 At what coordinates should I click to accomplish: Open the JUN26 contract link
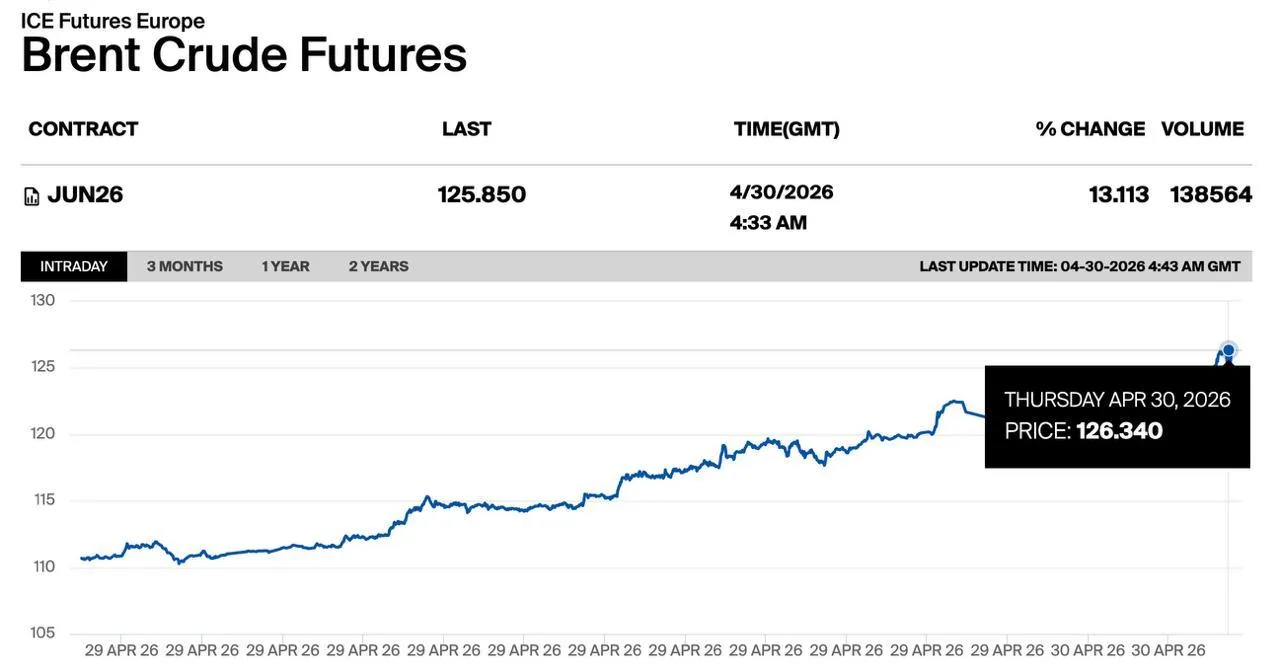pos(85,194)
